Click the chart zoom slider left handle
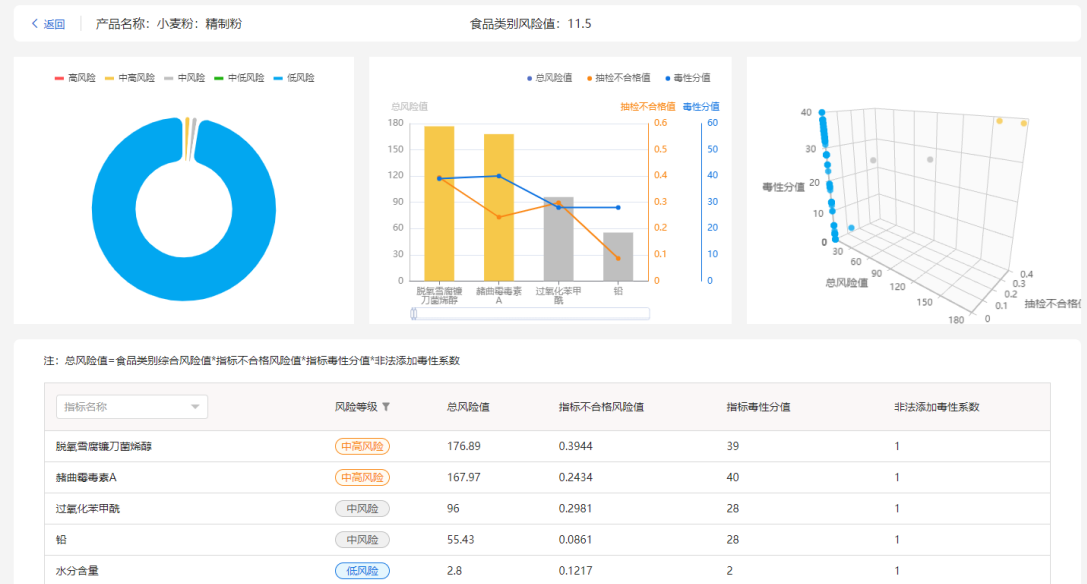1087x584 pixels. [x=414, y=314]
